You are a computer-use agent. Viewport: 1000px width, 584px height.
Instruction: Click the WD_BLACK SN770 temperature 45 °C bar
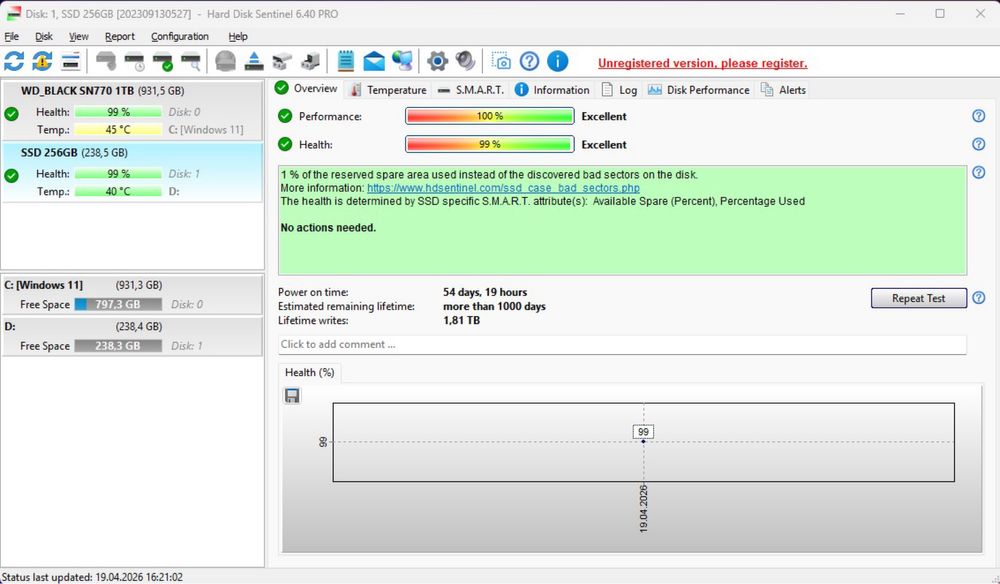tap(118, 129)
